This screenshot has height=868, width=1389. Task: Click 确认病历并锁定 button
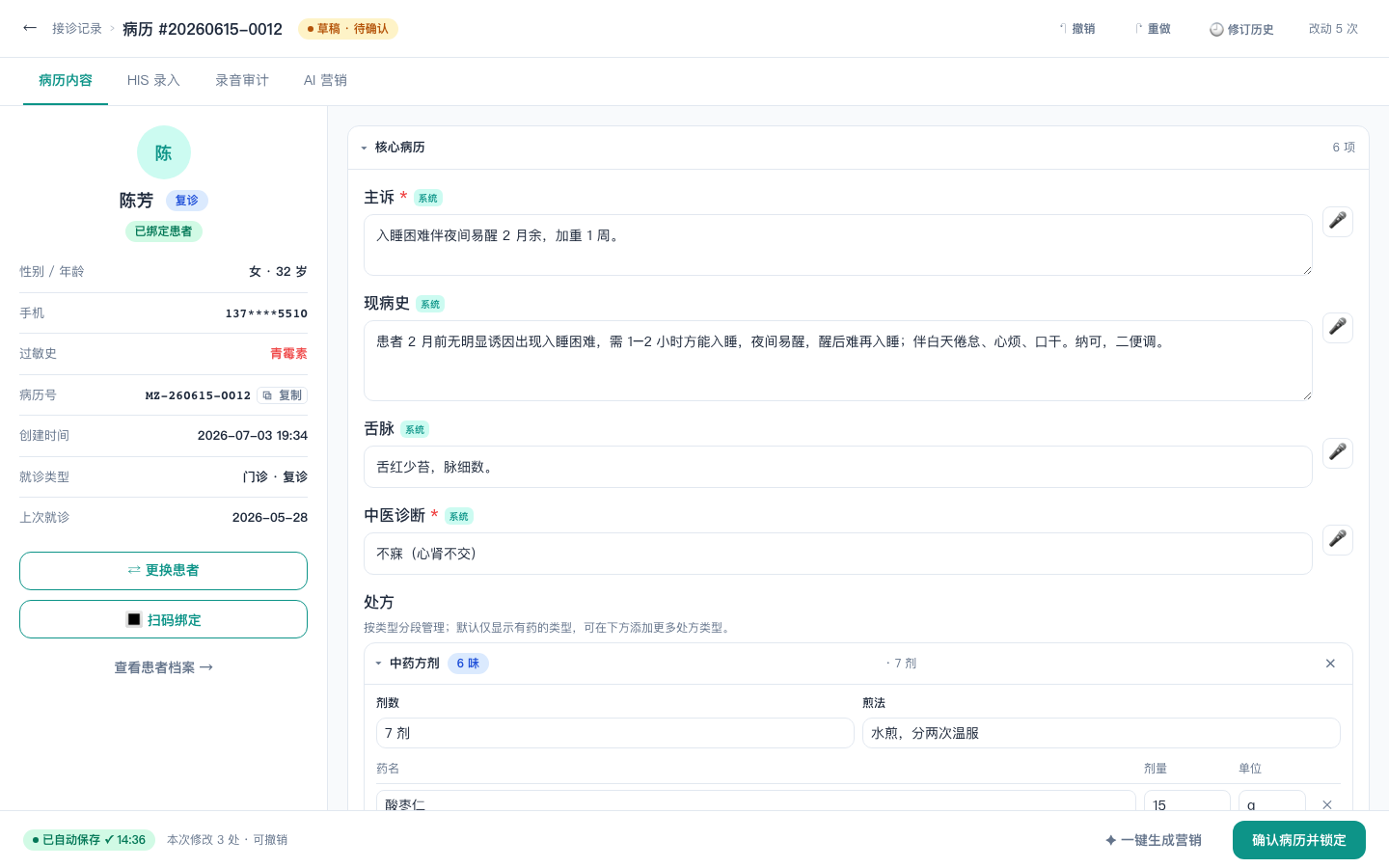[x=1299, y=840]
